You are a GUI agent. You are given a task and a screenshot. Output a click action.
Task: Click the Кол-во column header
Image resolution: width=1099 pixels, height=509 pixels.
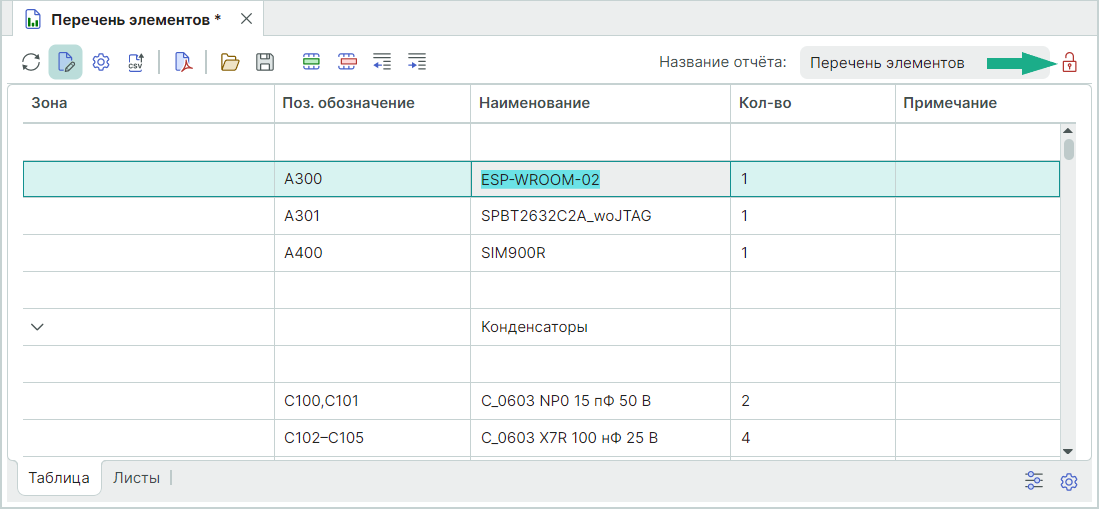pos(813,103)
